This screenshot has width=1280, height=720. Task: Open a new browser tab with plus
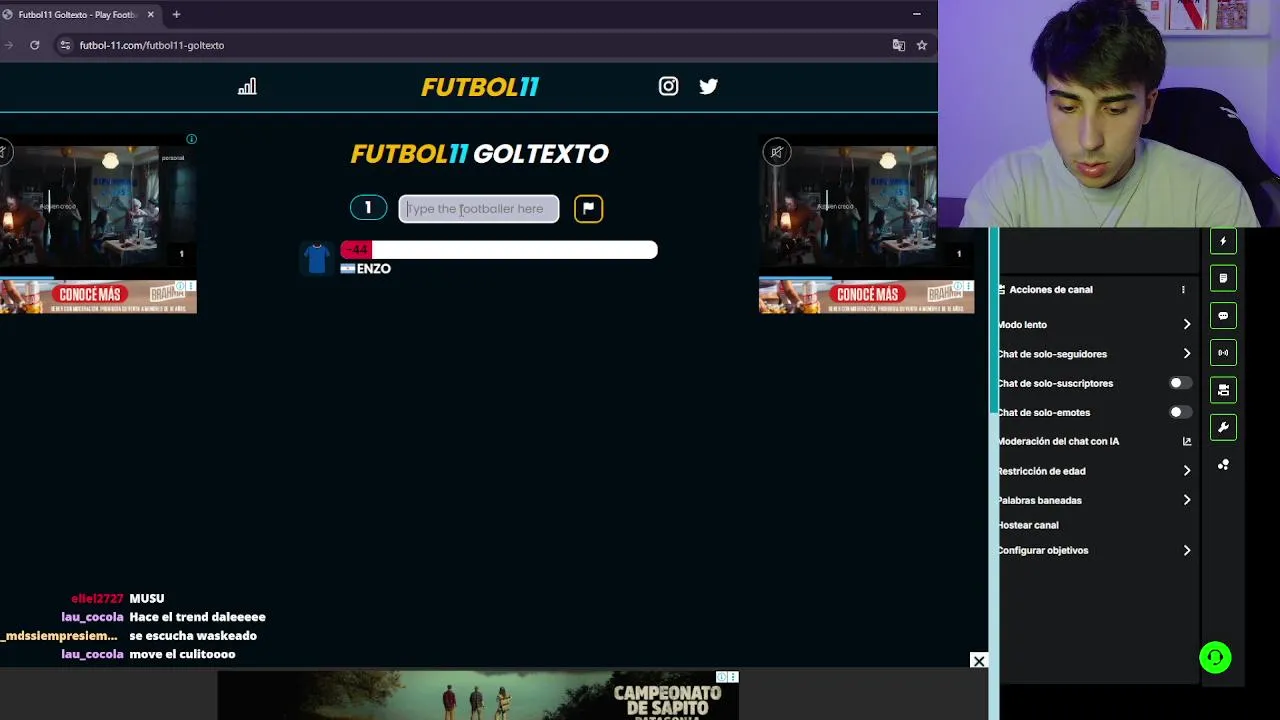[x=176, y=14]
